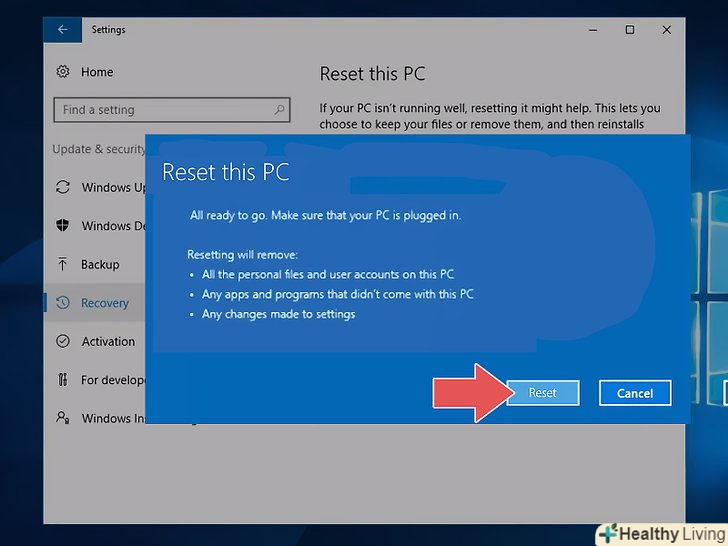Open the Activation sidebar item
This screenshot has height=546, width=728.
[108, 341]
